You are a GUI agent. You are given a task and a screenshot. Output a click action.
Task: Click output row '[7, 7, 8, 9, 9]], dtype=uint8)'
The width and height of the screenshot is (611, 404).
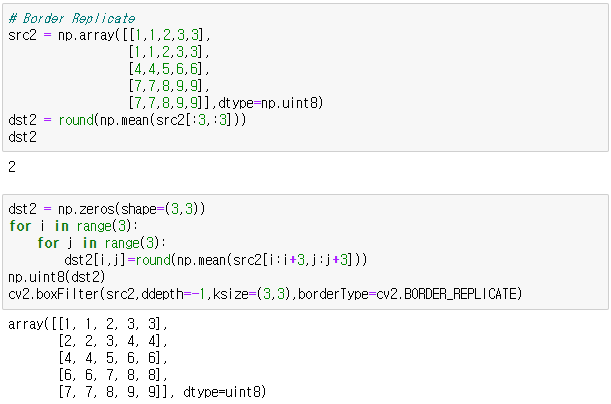point(162,392)
